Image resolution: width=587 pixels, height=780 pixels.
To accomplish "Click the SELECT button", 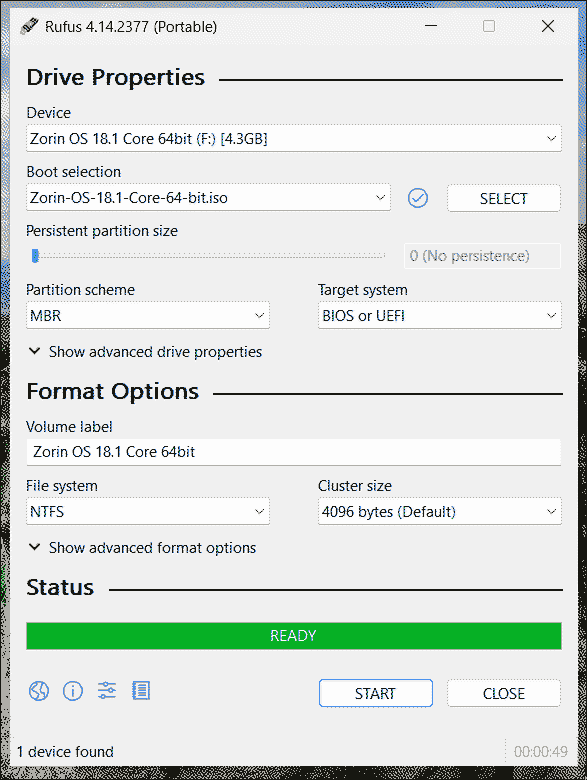I will 503,198.
